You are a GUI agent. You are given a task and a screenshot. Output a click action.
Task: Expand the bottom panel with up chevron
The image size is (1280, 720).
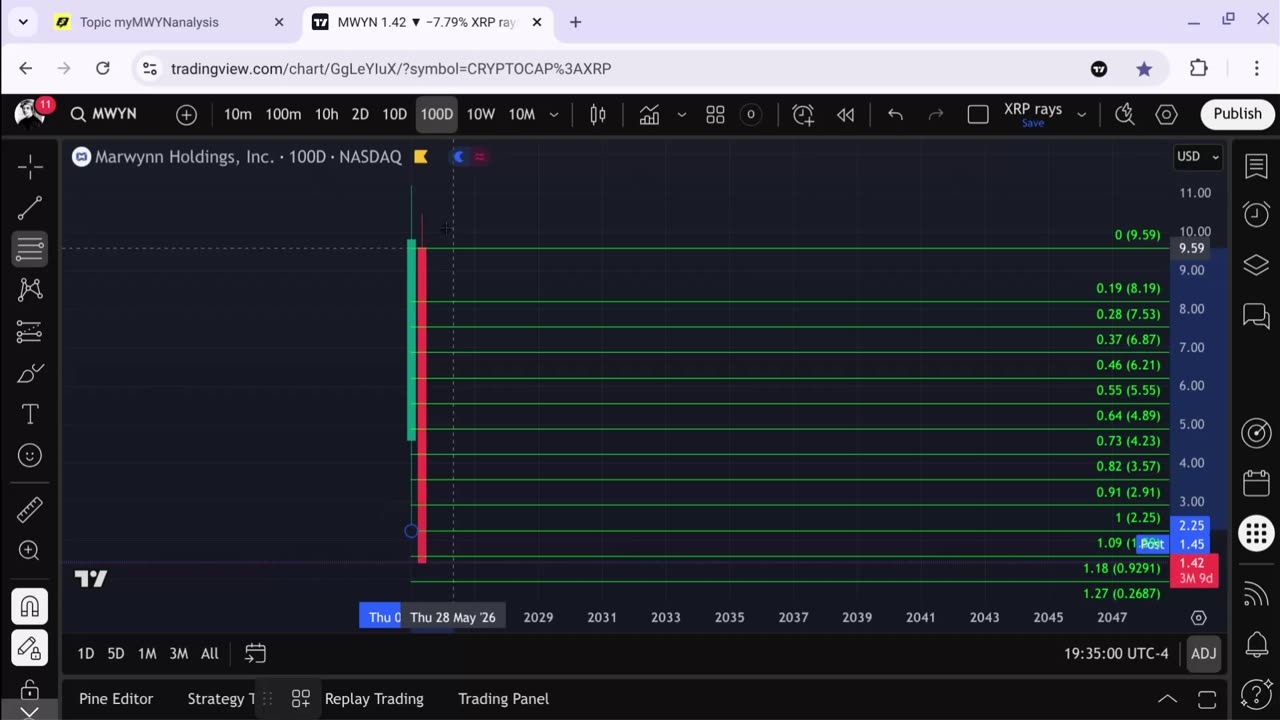pos(1167,699)
